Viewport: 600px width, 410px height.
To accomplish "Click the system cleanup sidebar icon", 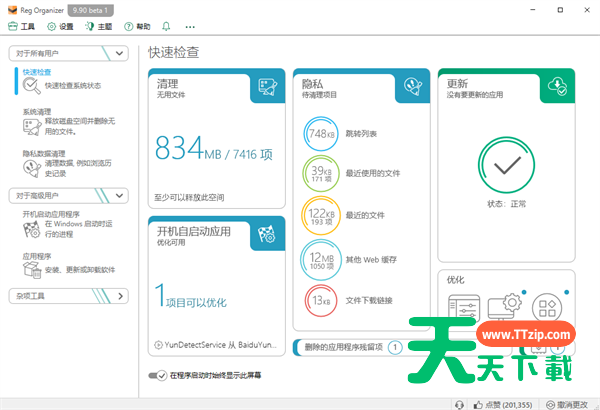I will [x=32, y=127].
